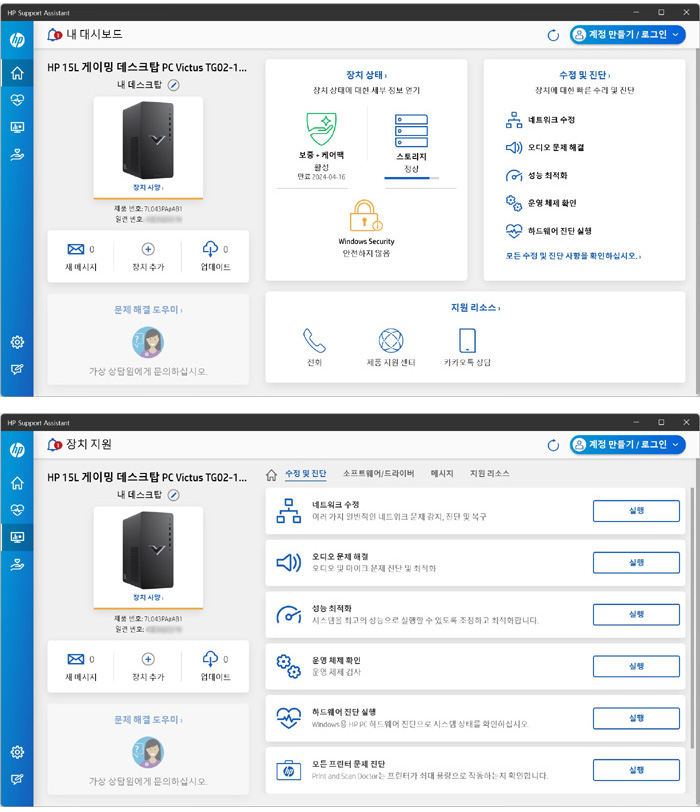Expand account dropdown in 장치 지원 window
The width and height of the screenshot is (700, 812).
[x=676, y=444]
